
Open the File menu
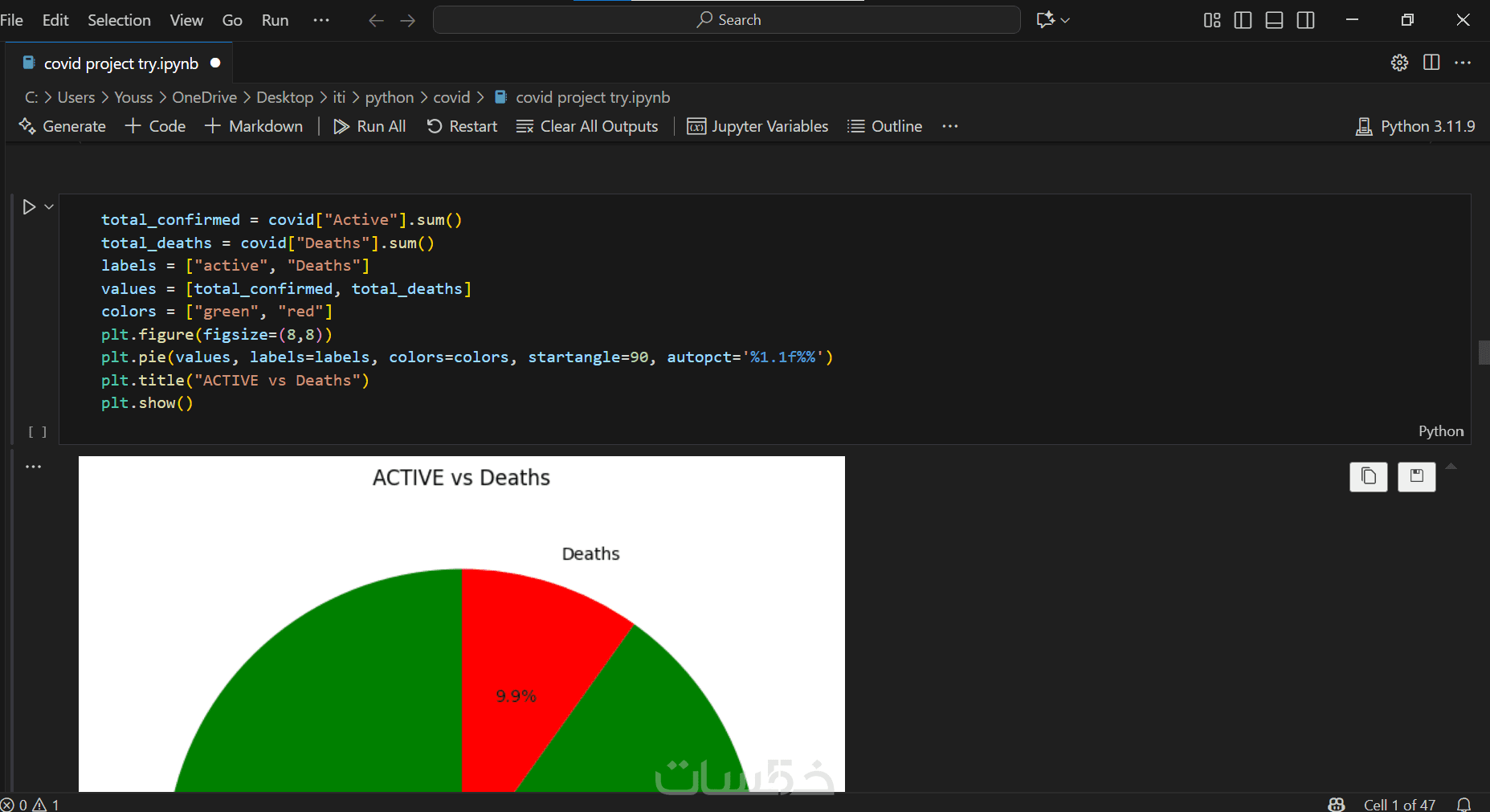(x=11, y=20)
